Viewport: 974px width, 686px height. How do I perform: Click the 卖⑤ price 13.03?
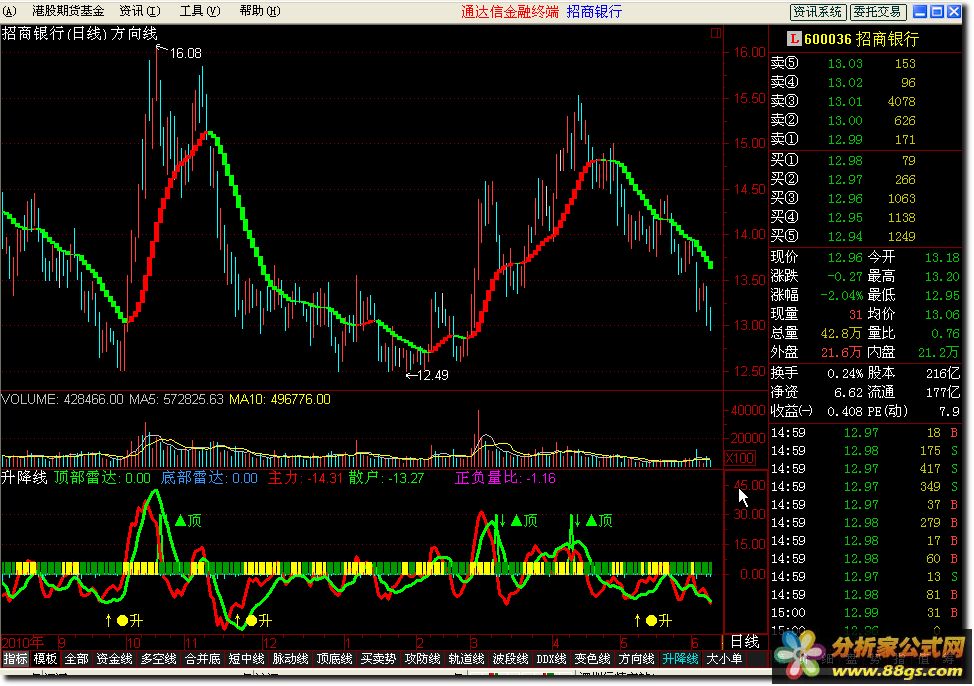click(845, 63)
